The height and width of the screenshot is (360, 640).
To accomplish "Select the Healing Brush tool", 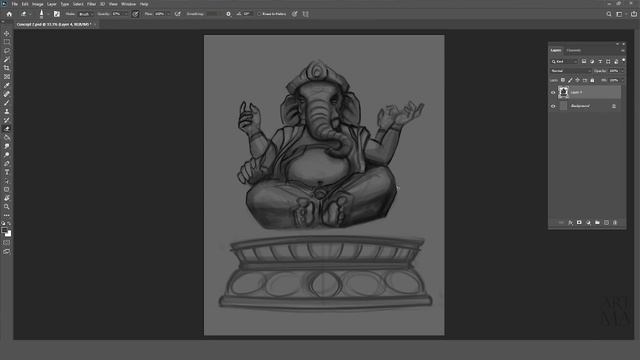I will click(x=7, y=94).
